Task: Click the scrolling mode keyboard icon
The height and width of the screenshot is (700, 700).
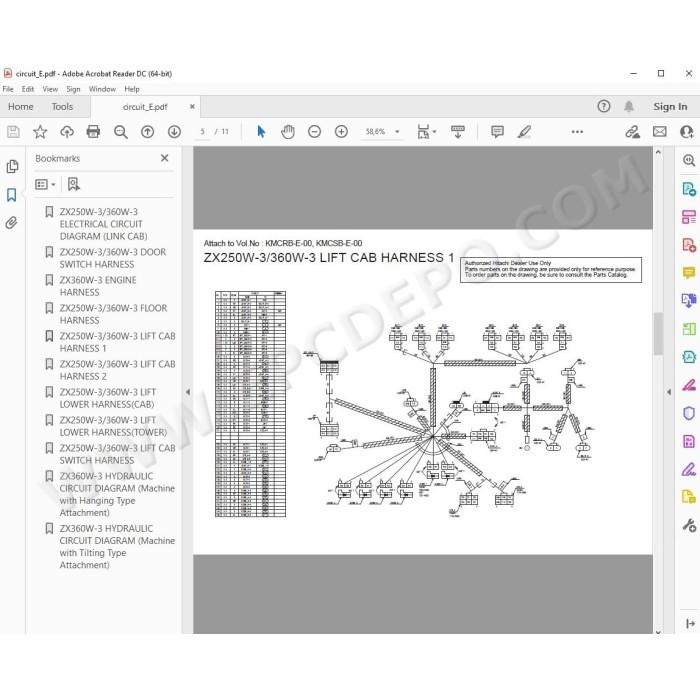Action: coord(458,132)
